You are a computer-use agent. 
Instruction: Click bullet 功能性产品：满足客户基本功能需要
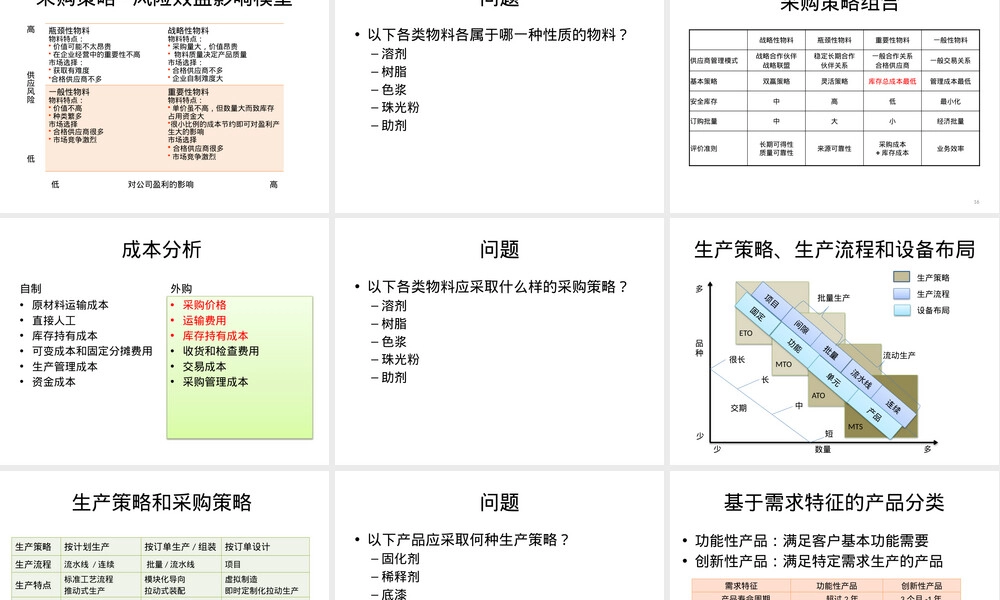pyautogui.click(x=811, y=541)
